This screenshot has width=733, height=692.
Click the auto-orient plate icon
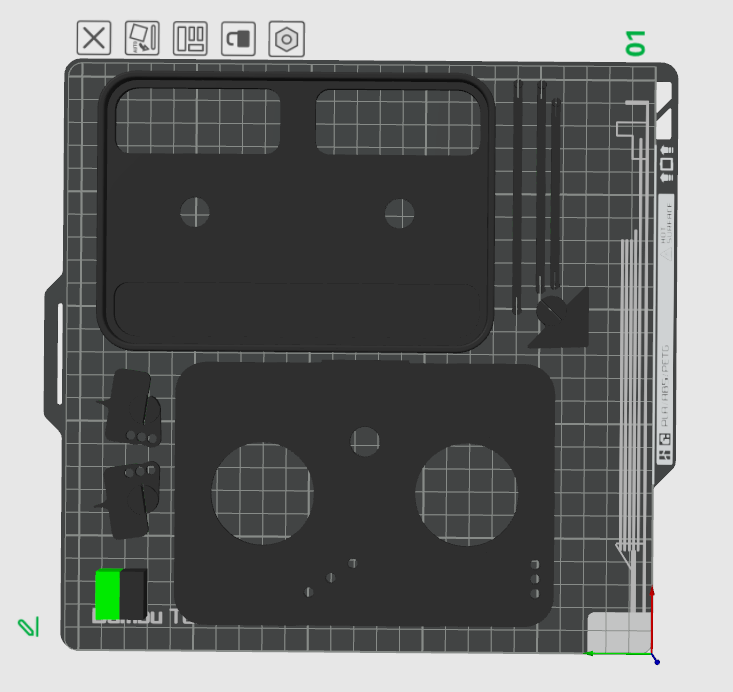142,39
